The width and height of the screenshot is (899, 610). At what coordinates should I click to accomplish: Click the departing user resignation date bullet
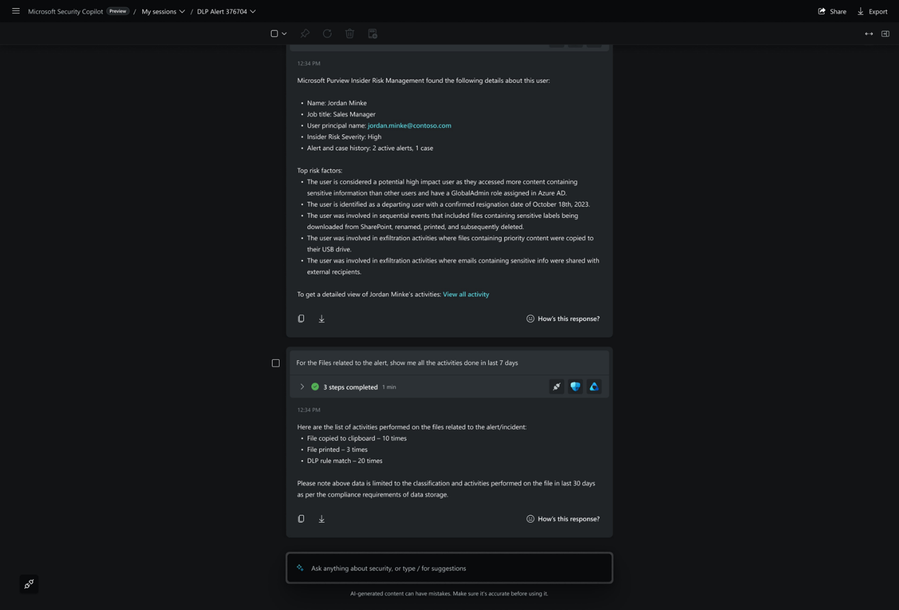448,204
